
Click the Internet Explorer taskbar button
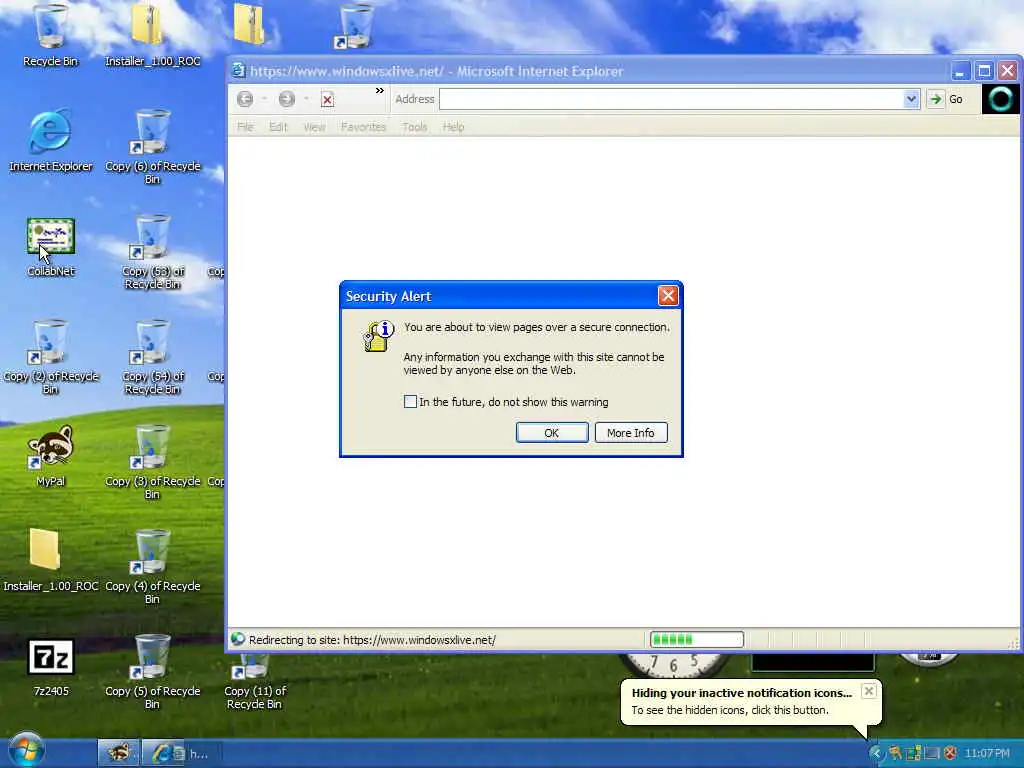(180, 753)
